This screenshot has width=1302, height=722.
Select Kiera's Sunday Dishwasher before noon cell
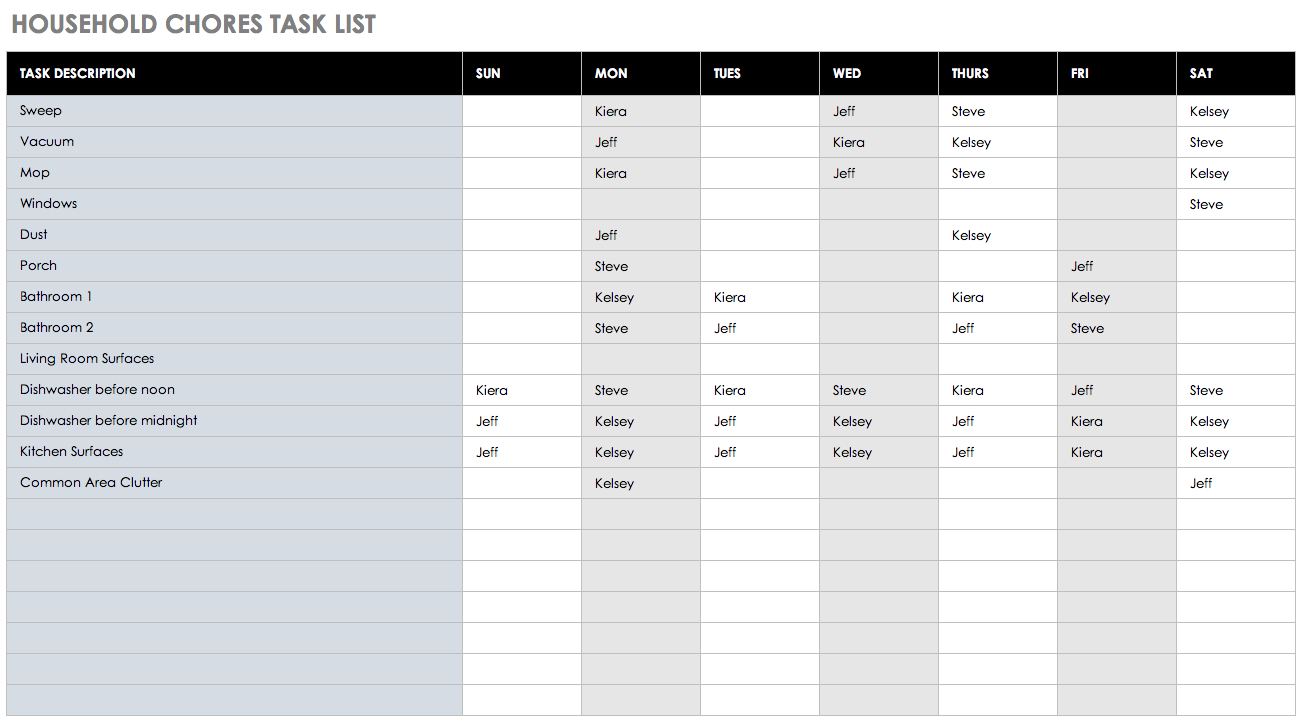point(492,390)
